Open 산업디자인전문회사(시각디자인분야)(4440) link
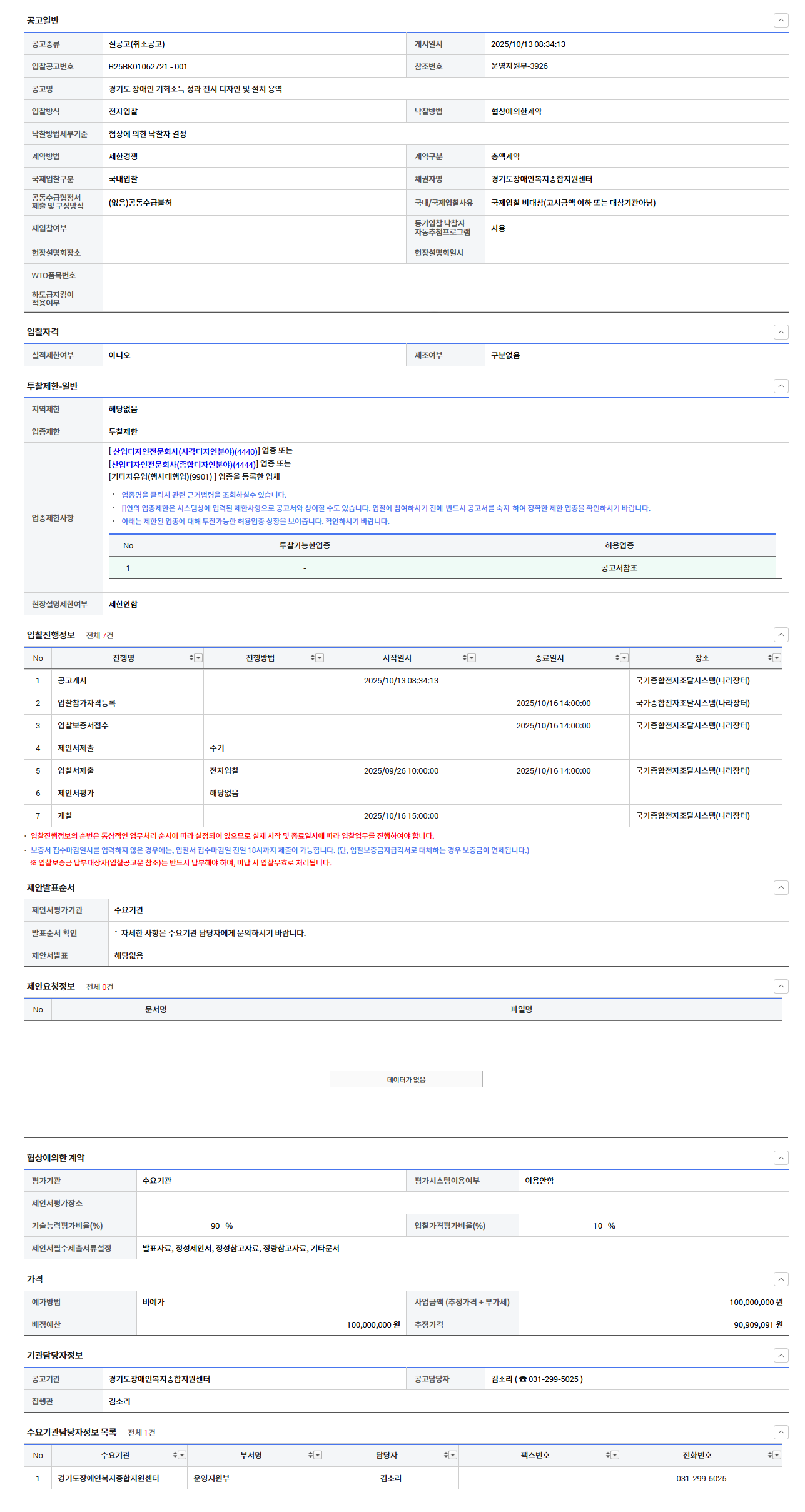The width and height of the screenshot is (805, 1512). coord(185,451)
